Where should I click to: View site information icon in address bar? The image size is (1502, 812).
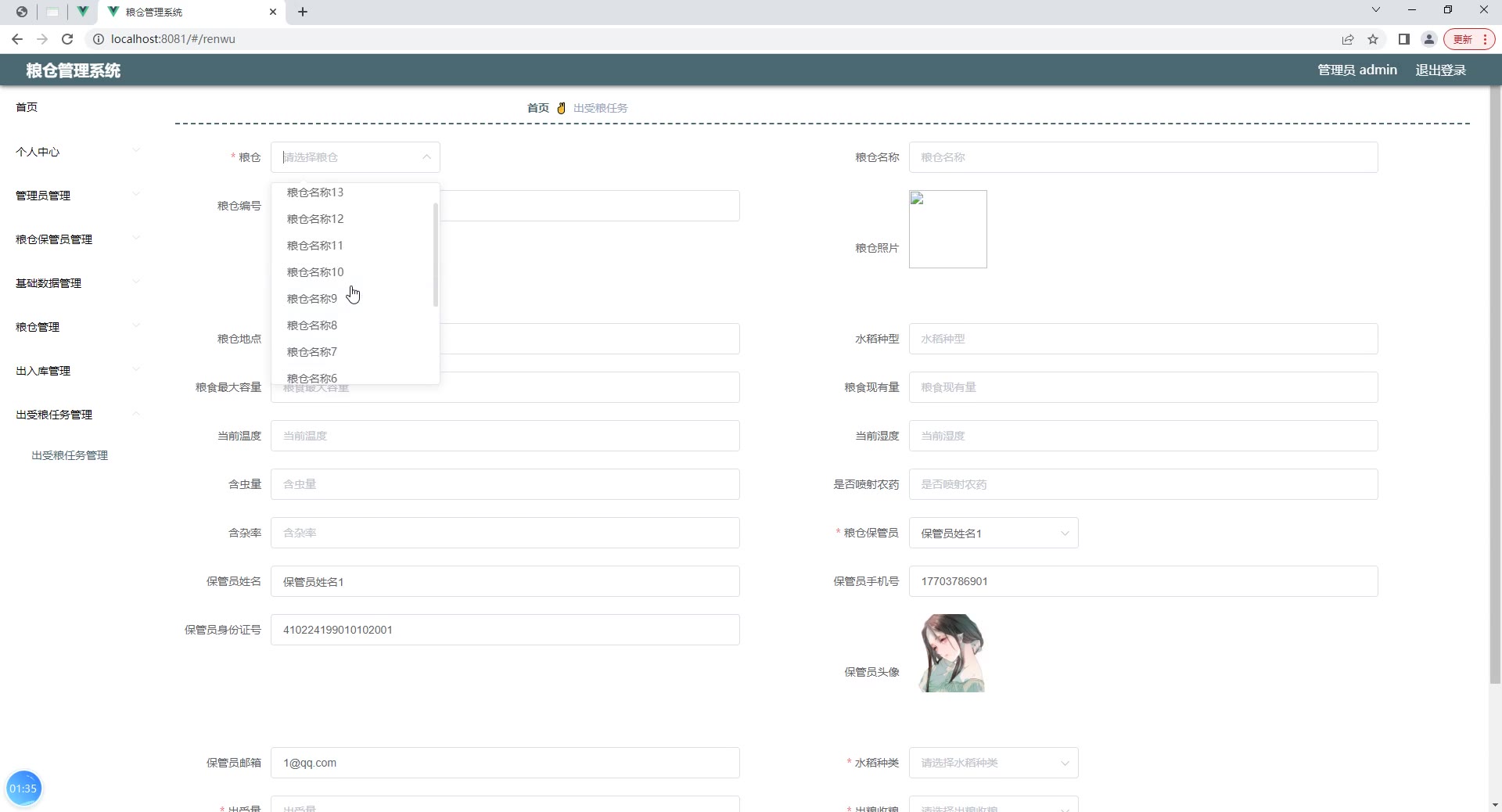[99, 39]
